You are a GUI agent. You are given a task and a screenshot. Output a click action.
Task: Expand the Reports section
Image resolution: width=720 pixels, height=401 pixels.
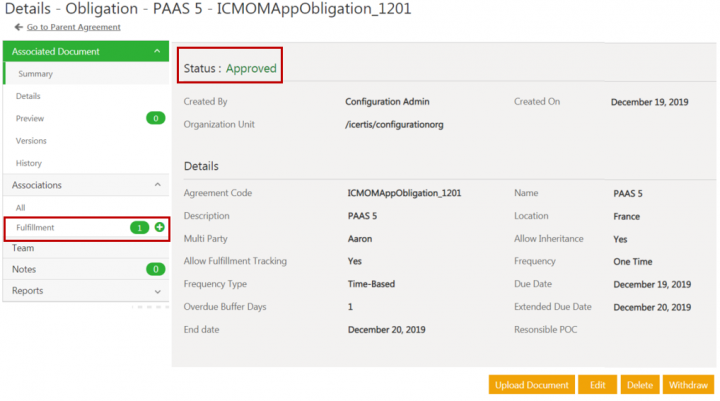157,291
